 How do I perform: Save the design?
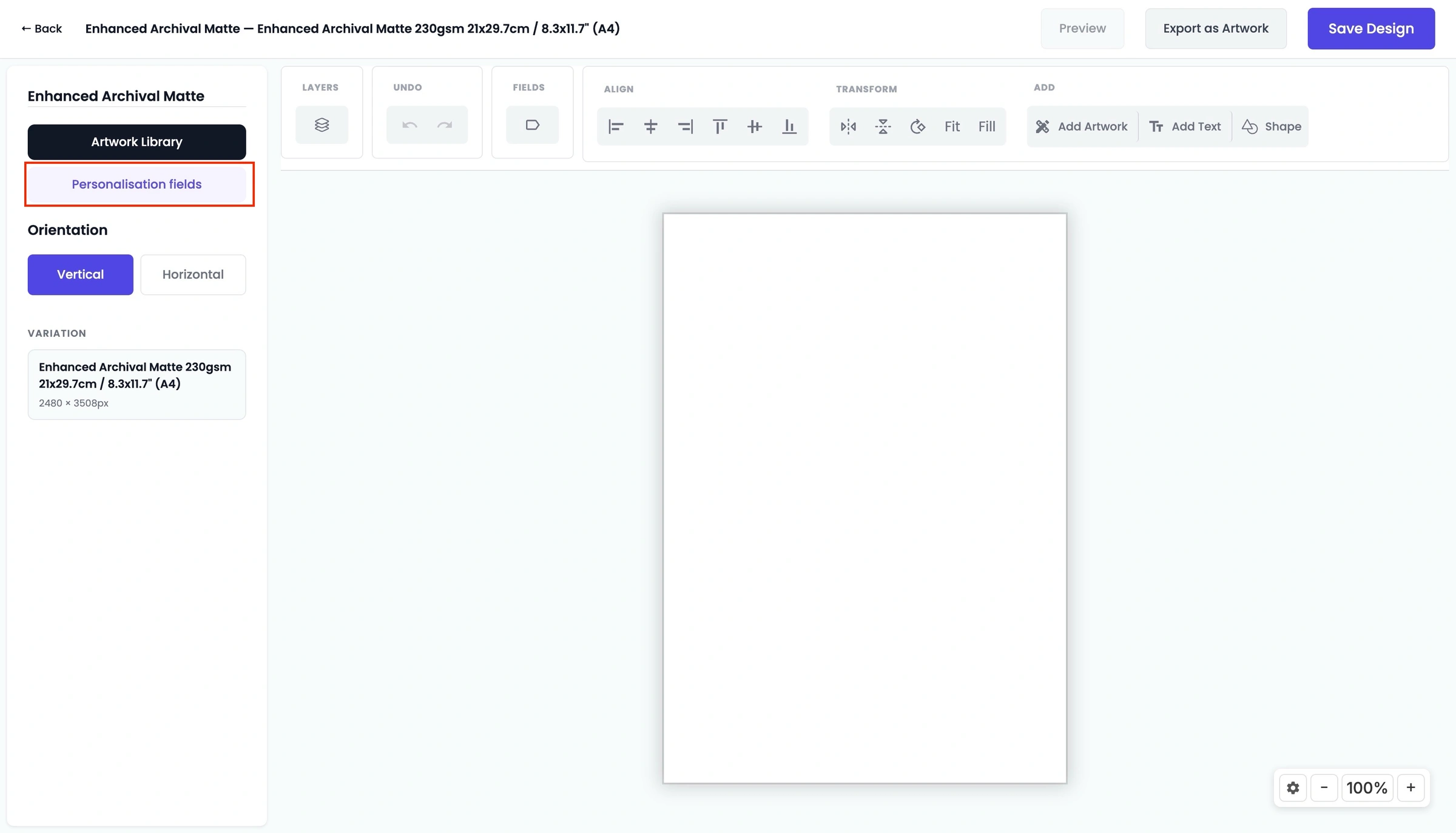click(1371, 29)
